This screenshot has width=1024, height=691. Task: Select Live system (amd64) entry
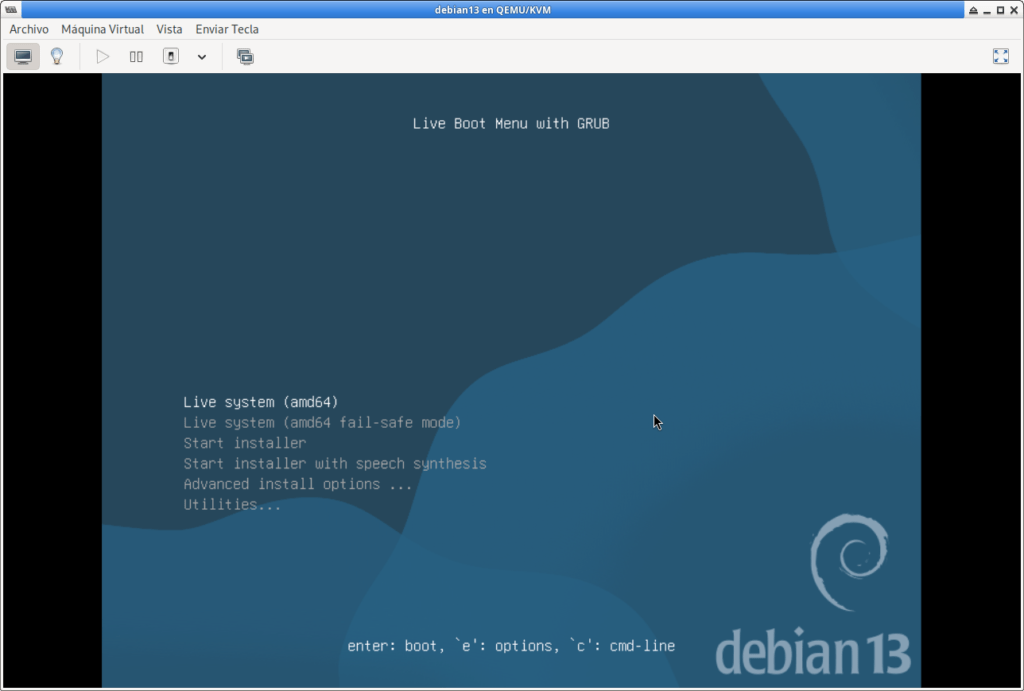click(261, 402)
